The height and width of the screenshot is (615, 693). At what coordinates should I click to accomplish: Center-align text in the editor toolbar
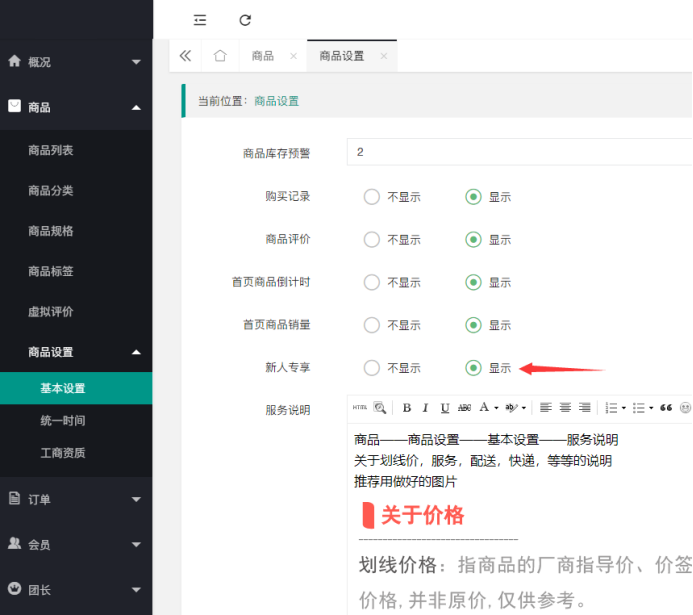pyautogui.click(x=565, y=408)
